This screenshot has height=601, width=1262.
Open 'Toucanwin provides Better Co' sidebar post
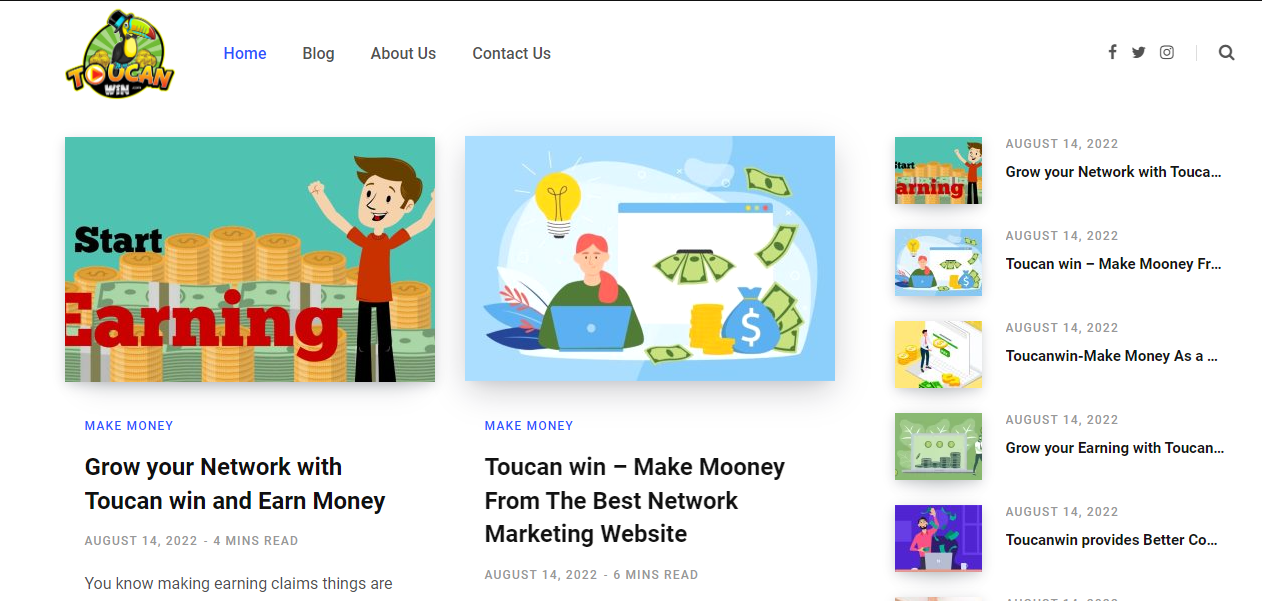click(x=1112, y=539)
